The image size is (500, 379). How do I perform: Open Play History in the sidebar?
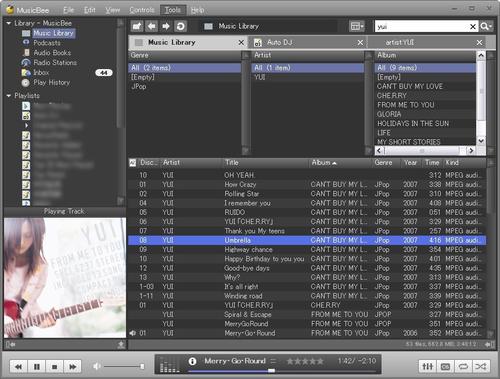pyautogui.click(x=51, y=82)
